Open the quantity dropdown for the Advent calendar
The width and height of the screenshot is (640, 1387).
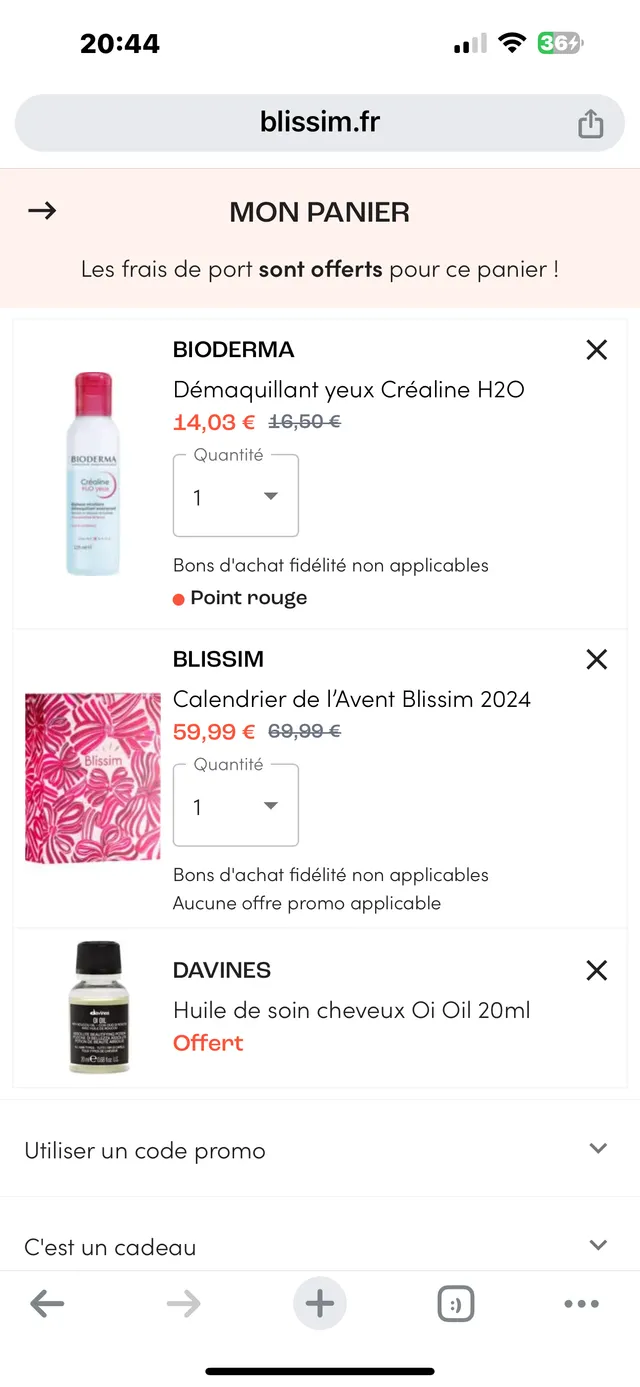pyautogui.click(x=235, y=805)
